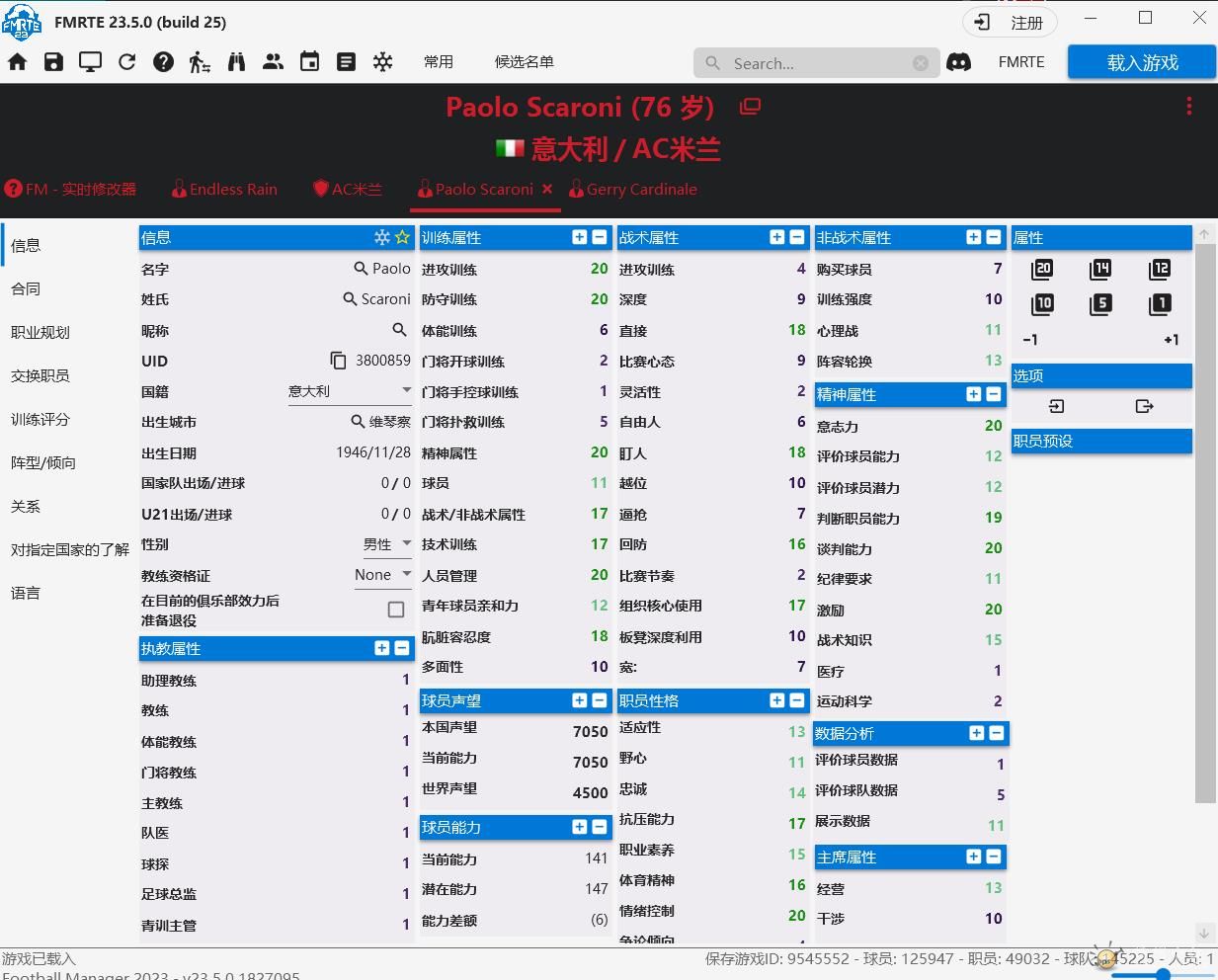This screenshot has width=1218, height=980.
Task: Go to the Home icon in toolbar
Action: 18,62
